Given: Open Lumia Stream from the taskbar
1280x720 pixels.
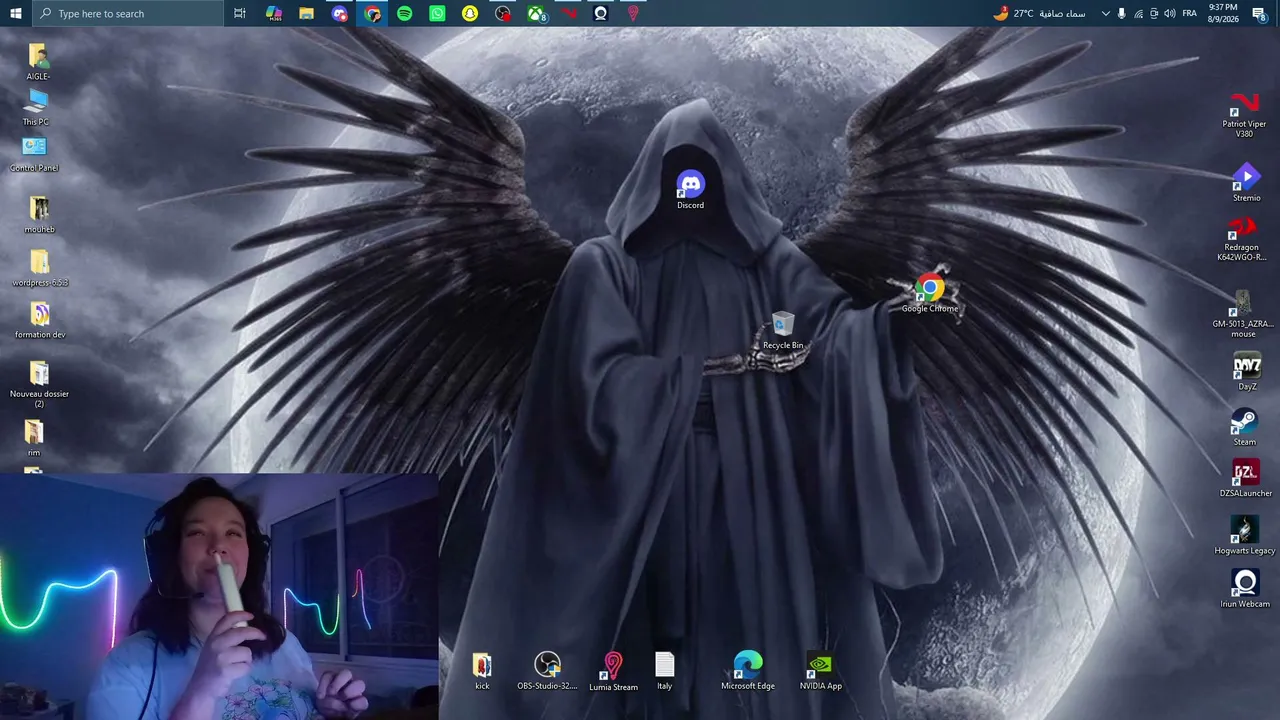Looking at the screenshot, I should point(633,13).
